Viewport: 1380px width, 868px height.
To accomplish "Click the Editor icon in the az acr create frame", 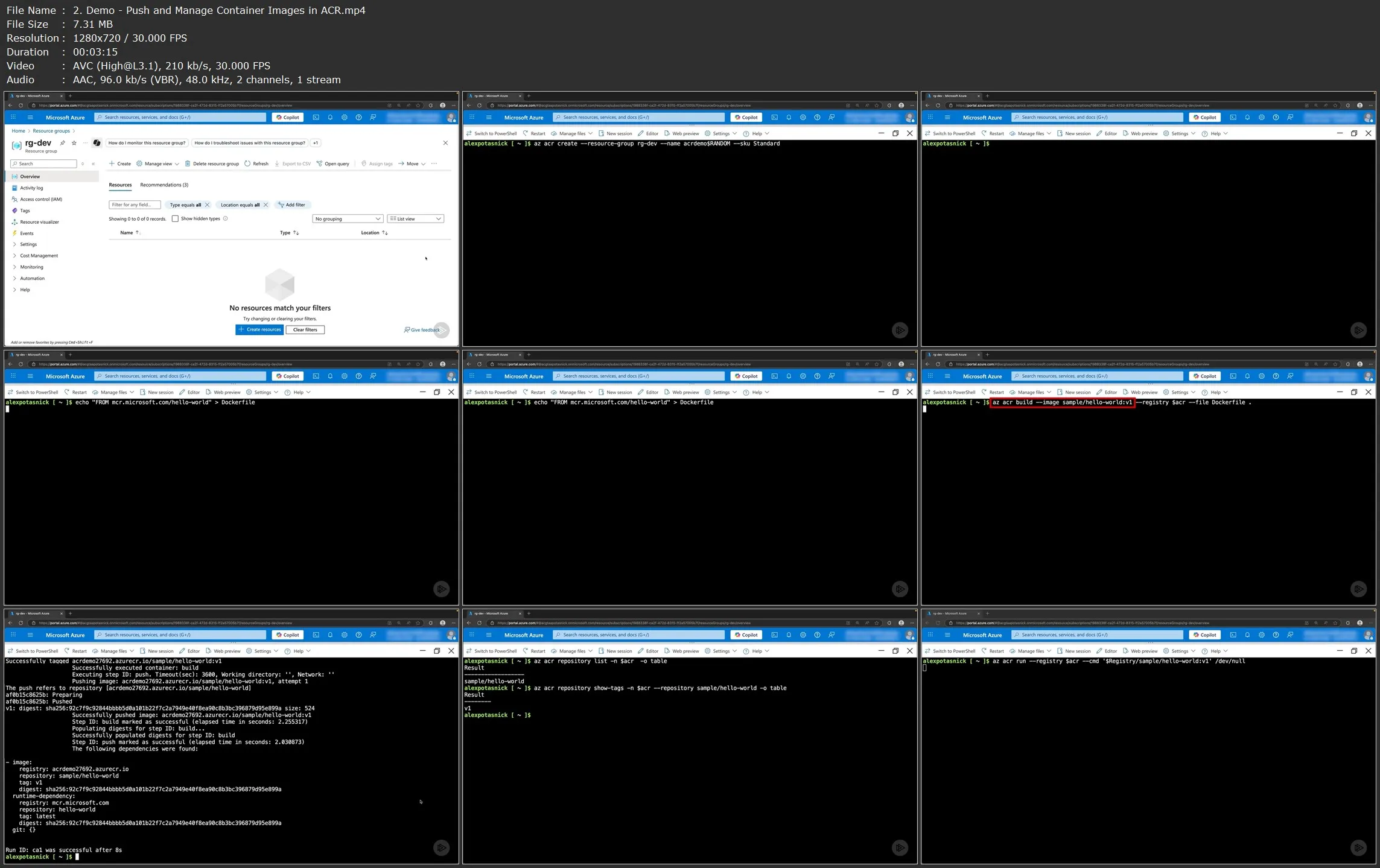I will pyautogui.click(x=648, y=133).
